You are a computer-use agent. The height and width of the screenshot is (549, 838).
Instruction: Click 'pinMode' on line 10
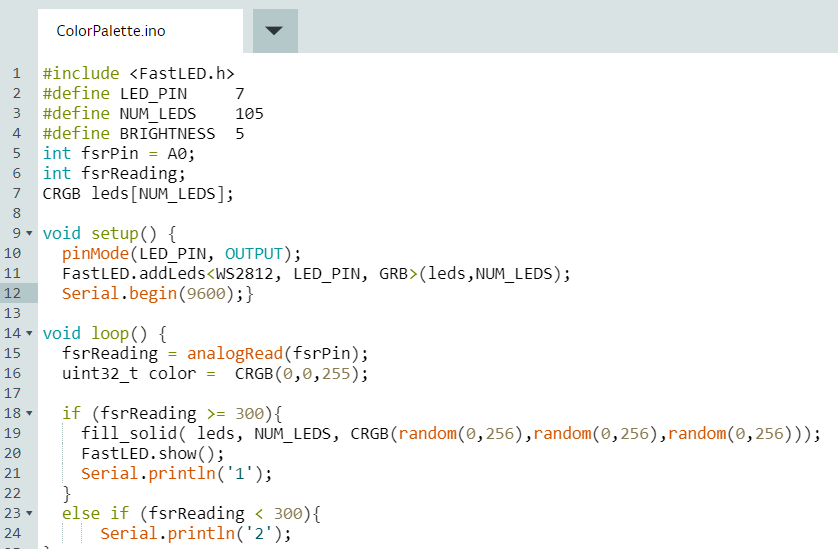(x=96, y=254)
